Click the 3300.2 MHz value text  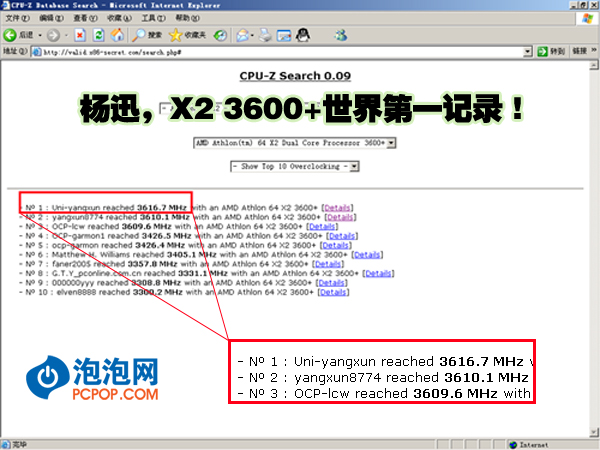point(158,292)
